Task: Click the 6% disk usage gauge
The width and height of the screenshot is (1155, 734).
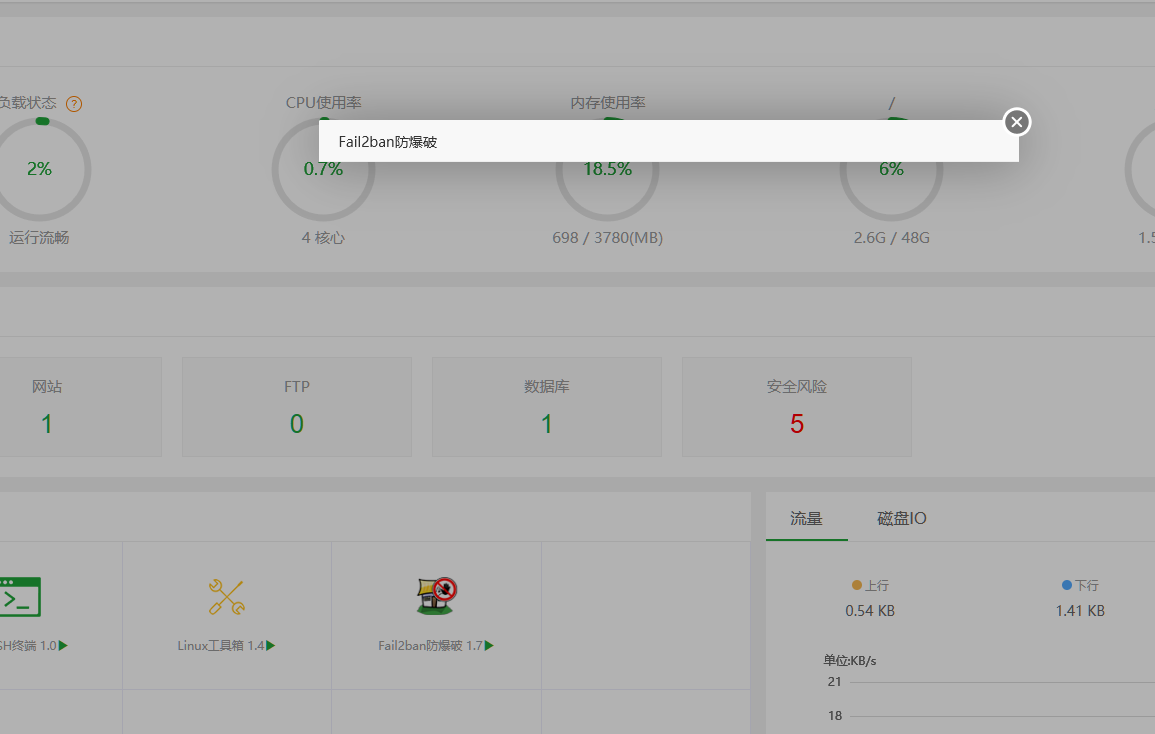Action: tap(891, 169)
